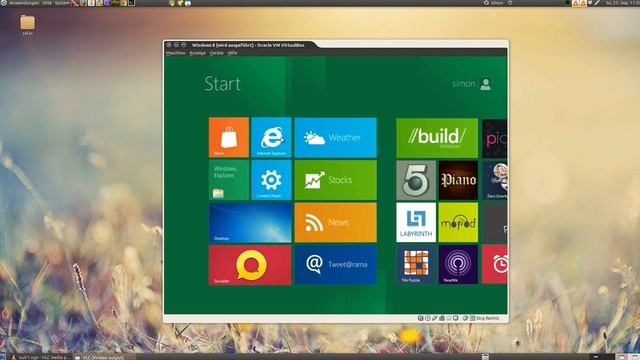
Task: Open the Tweet@rama tile
Action: 336,265
